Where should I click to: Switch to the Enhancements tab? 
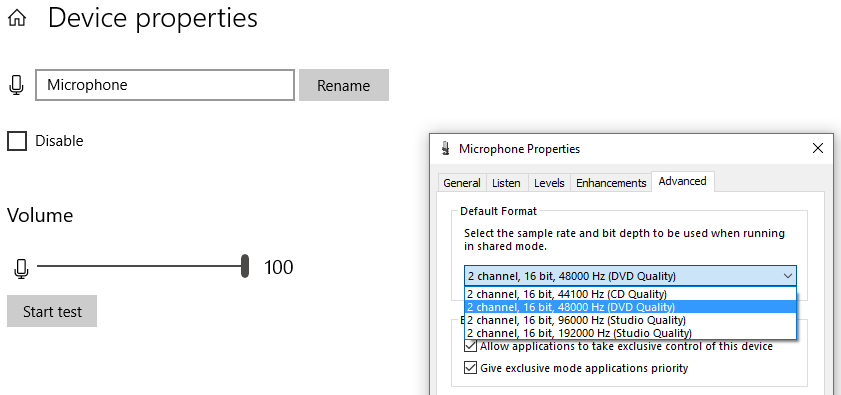pos(611,183)
